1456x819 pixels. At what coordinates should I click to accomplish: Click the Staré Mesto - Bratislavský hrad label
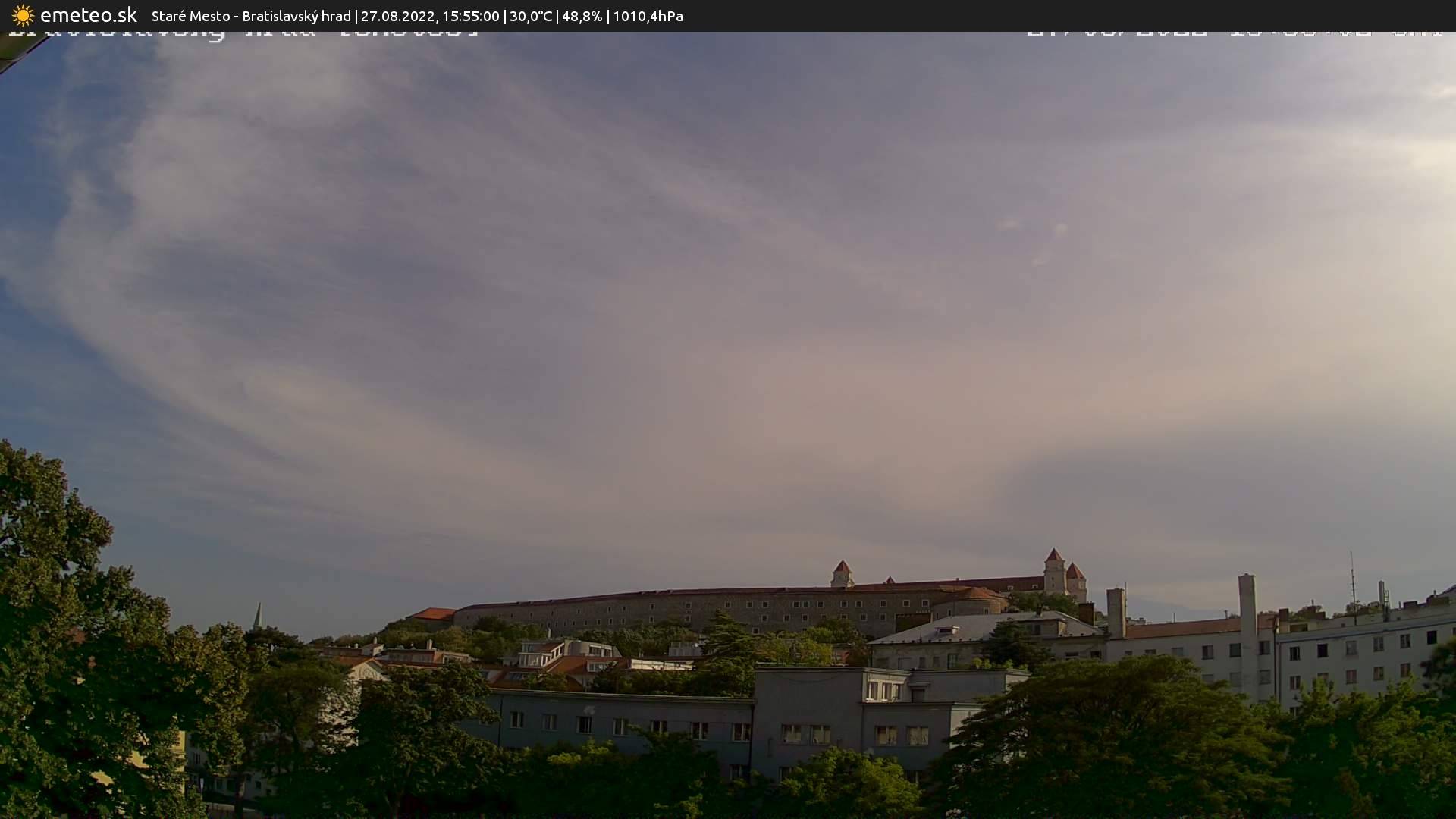tap(251, 17)
